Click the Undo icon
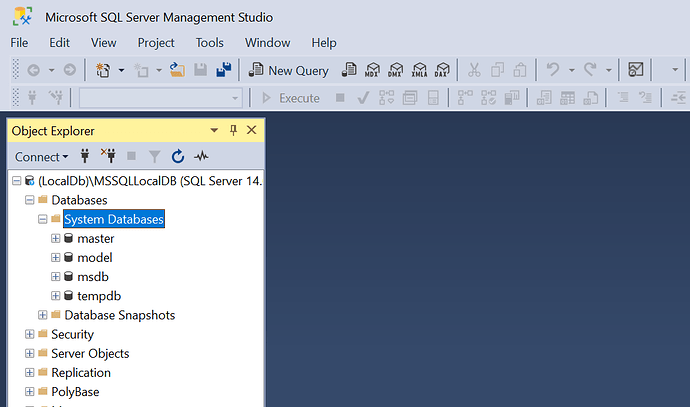Screen dimensions: 690x407 pyautogui.click(x=553, y=70)
